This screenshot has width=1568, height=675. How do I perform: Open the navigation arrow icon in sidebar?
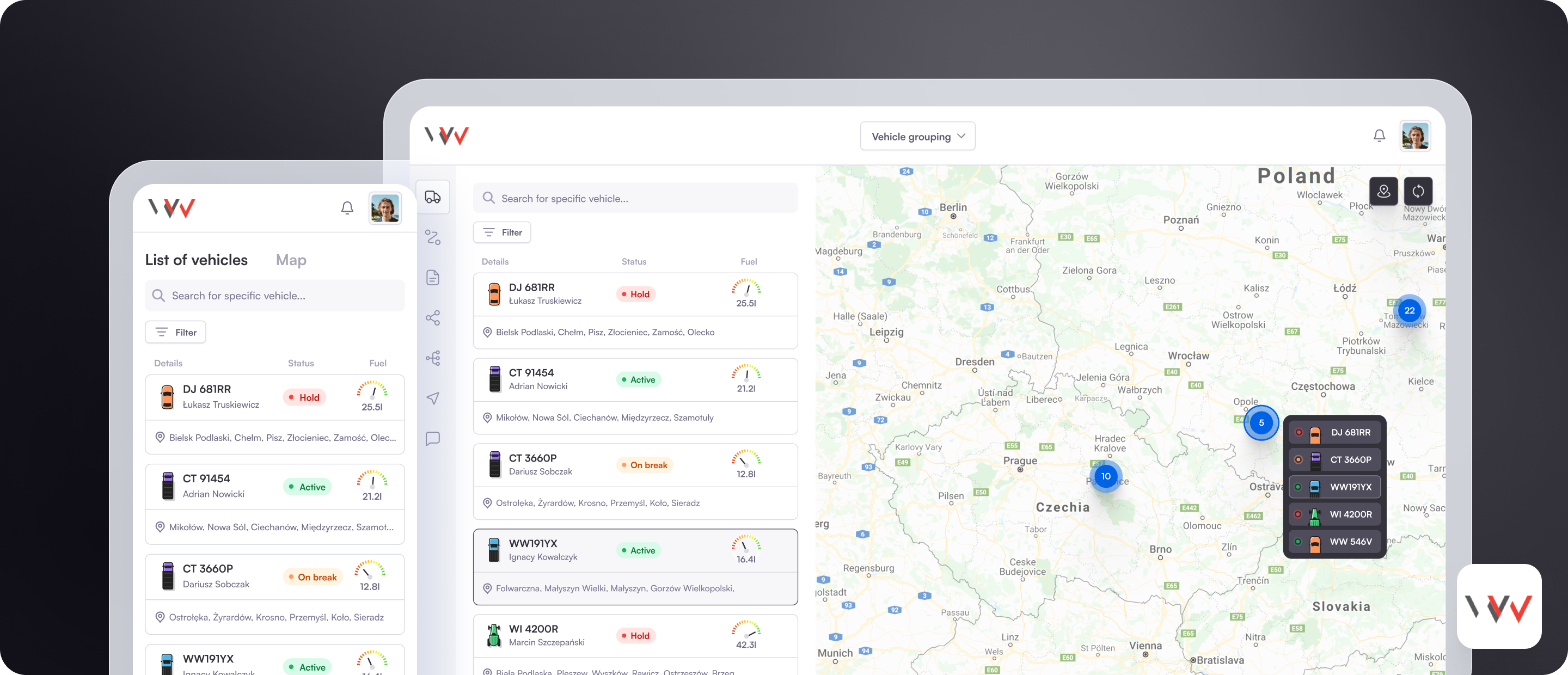click(433, 398)
